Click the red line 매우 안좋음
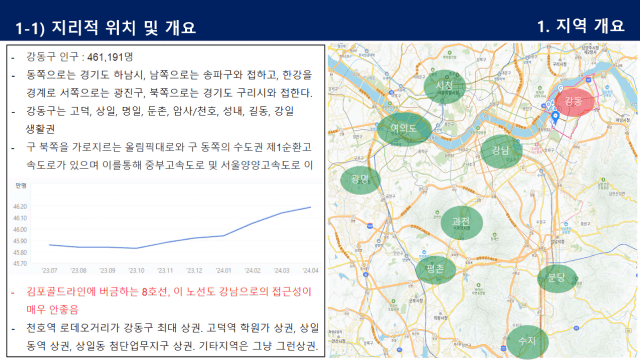This screenshot has height=360, width=640. (x=52, y=309)
